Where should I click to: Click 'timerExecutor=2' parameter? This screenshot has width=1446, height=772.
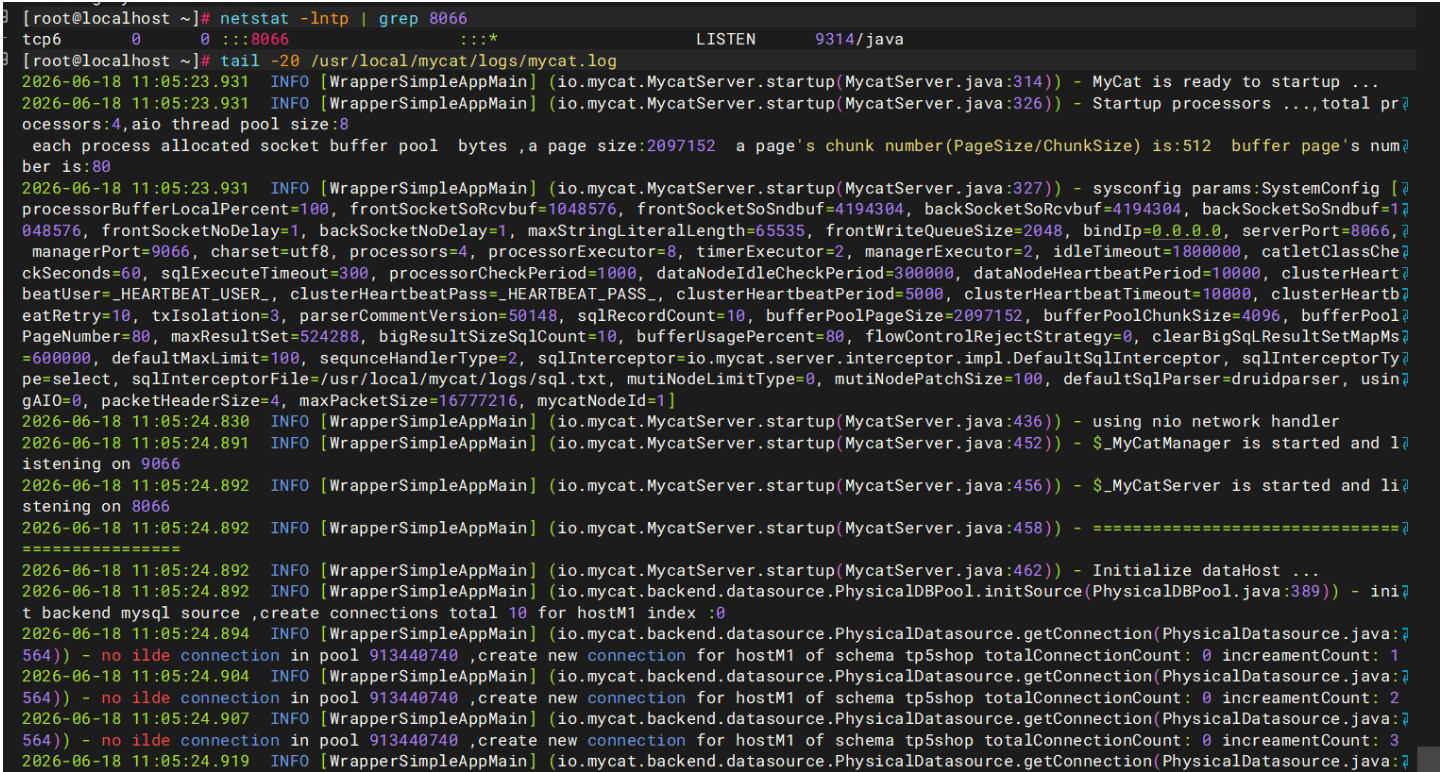pos(770,252)
